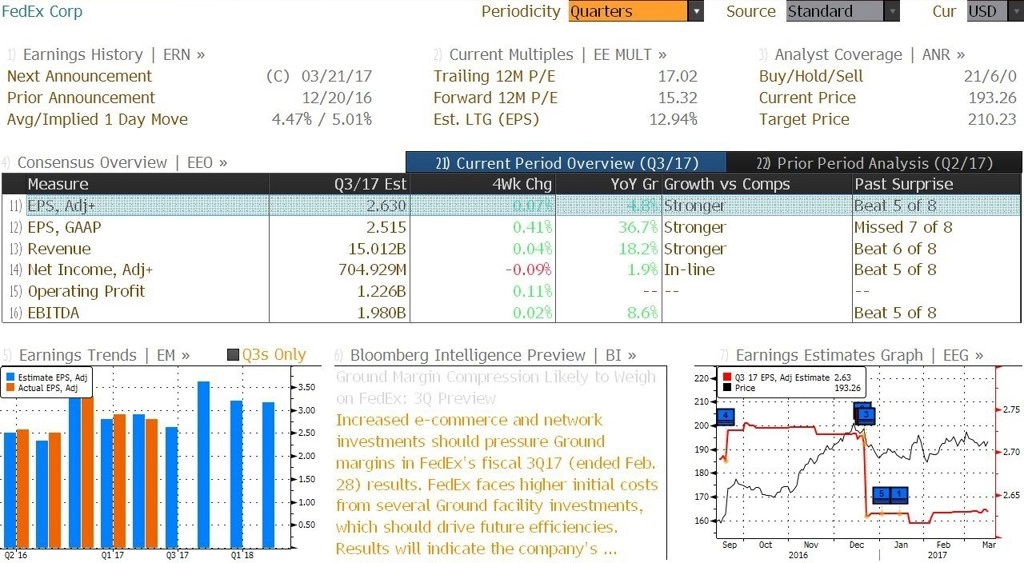Screen dimensions: 1024x563
Task: Click the Revenue measure row
Action: [511, 249]
